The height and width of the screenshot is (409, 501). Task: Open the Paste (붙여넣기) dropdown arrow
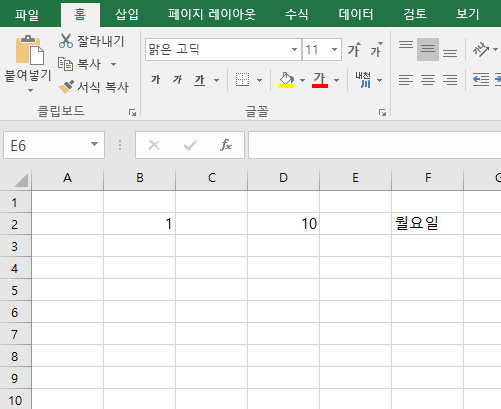point(30,90)
